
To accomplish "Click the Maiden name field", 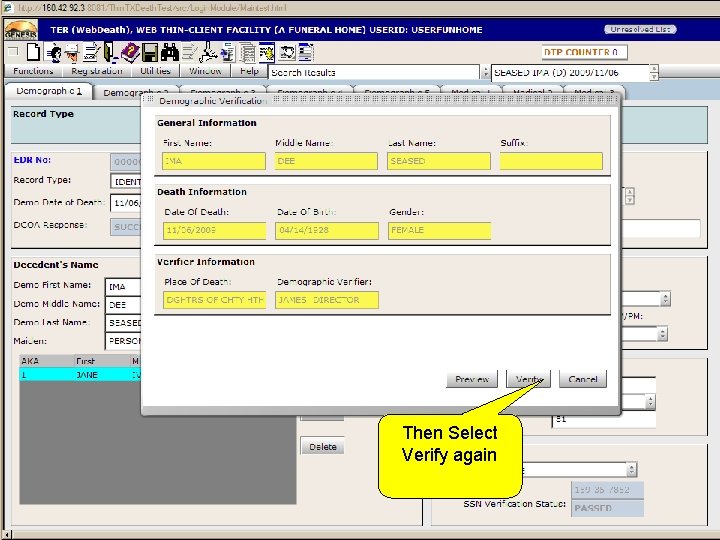I will coord(123,341).
